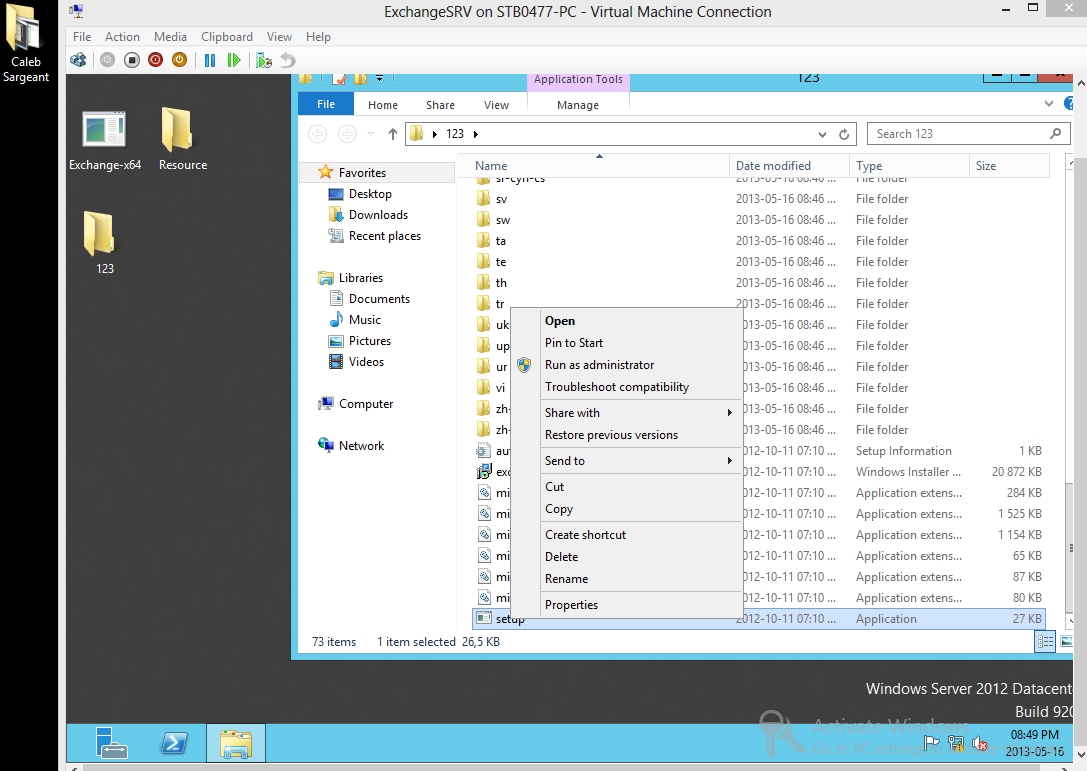Click the Explorer help question icon
This screenshot has height=771, width=1087.
click(1069, 104)
